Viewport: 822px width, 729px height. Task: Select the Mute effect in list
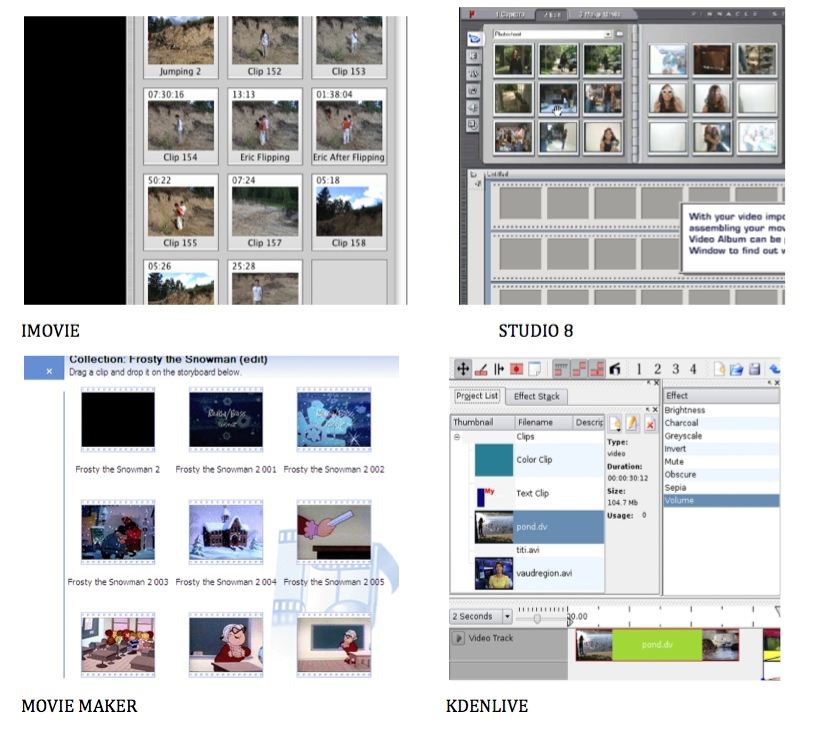[721, 462]
